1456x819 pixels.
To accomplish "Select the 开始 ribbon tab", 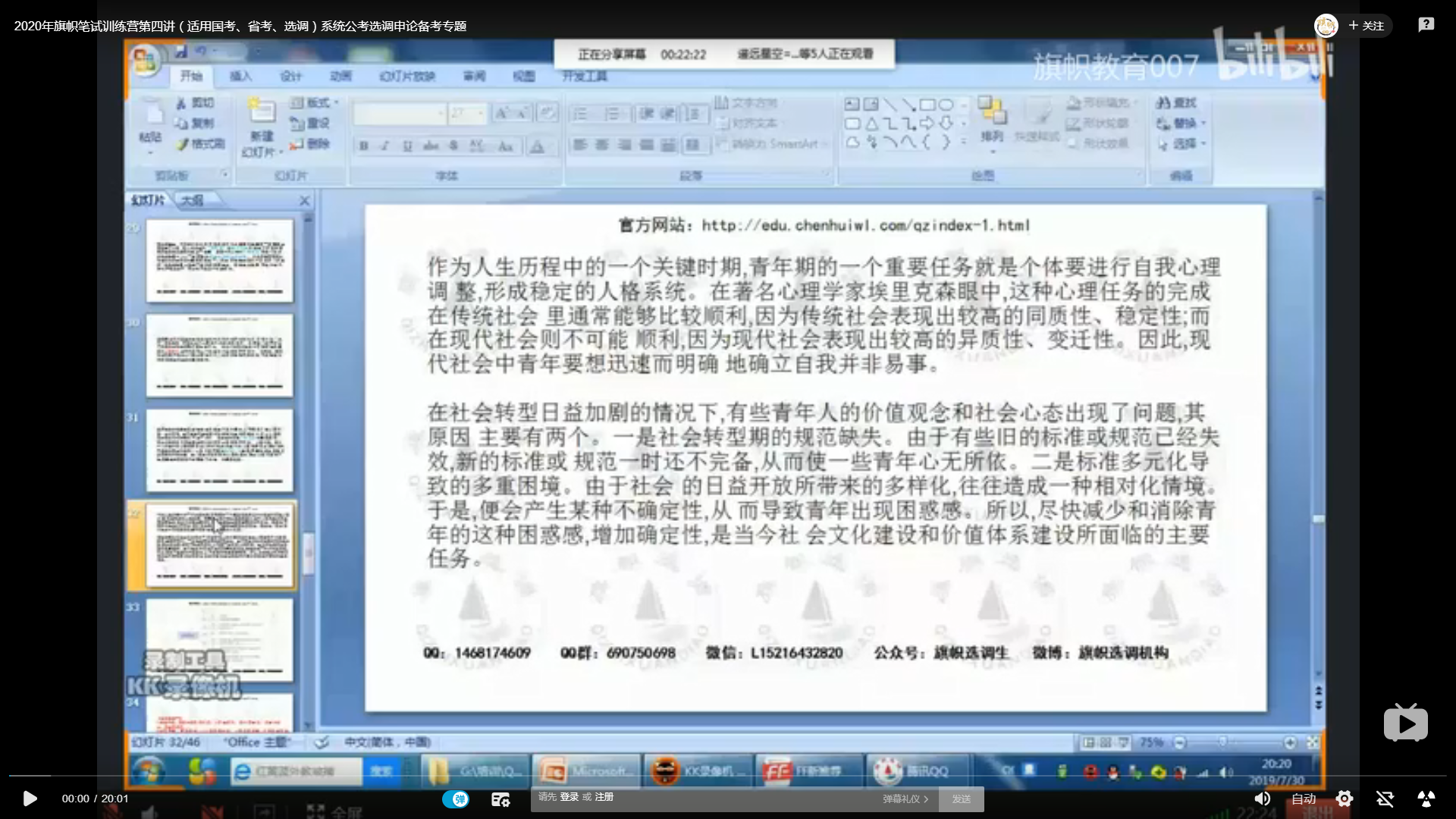I will [191, 76].
